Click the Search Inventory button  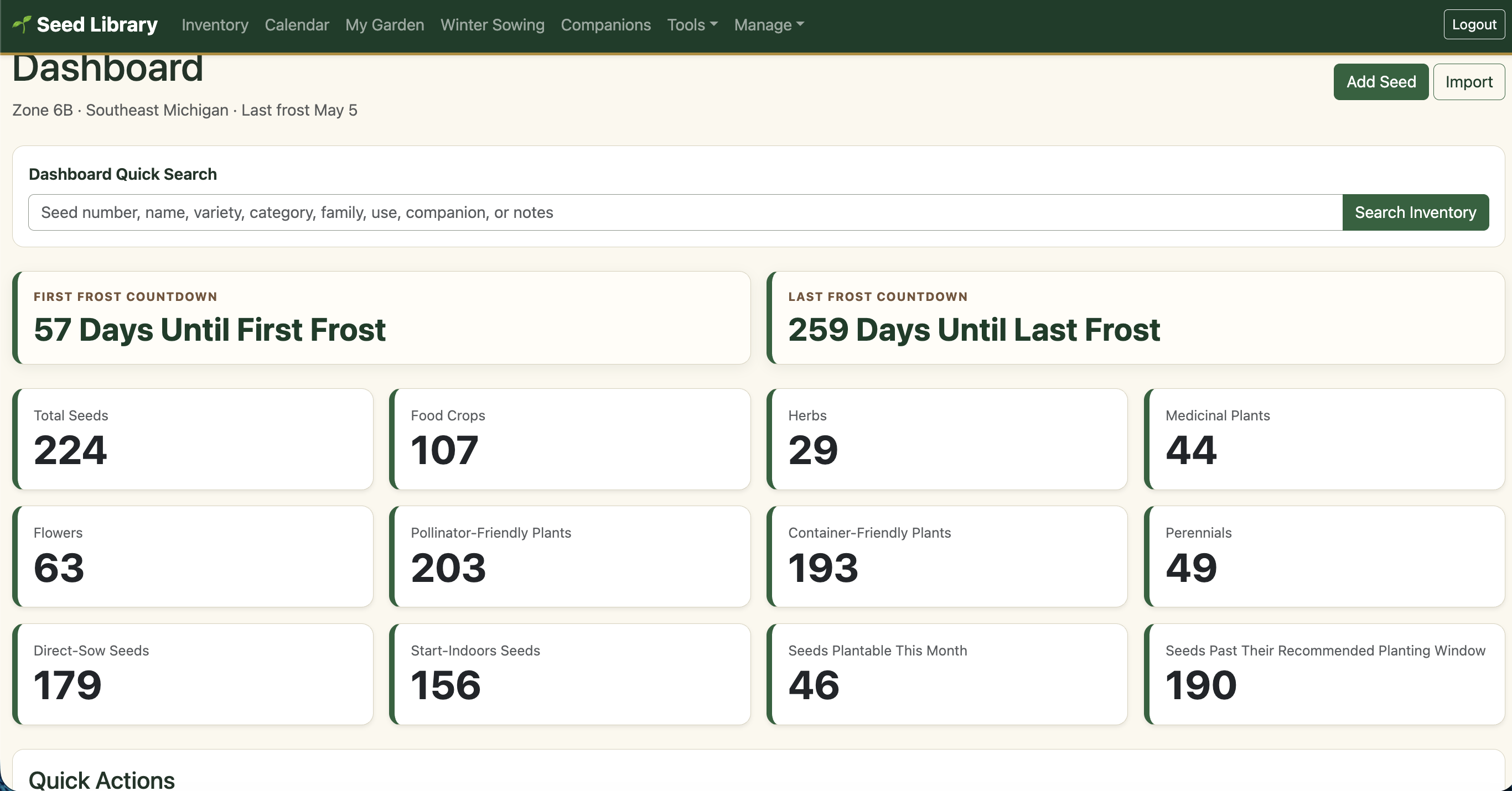[1415, 212]
